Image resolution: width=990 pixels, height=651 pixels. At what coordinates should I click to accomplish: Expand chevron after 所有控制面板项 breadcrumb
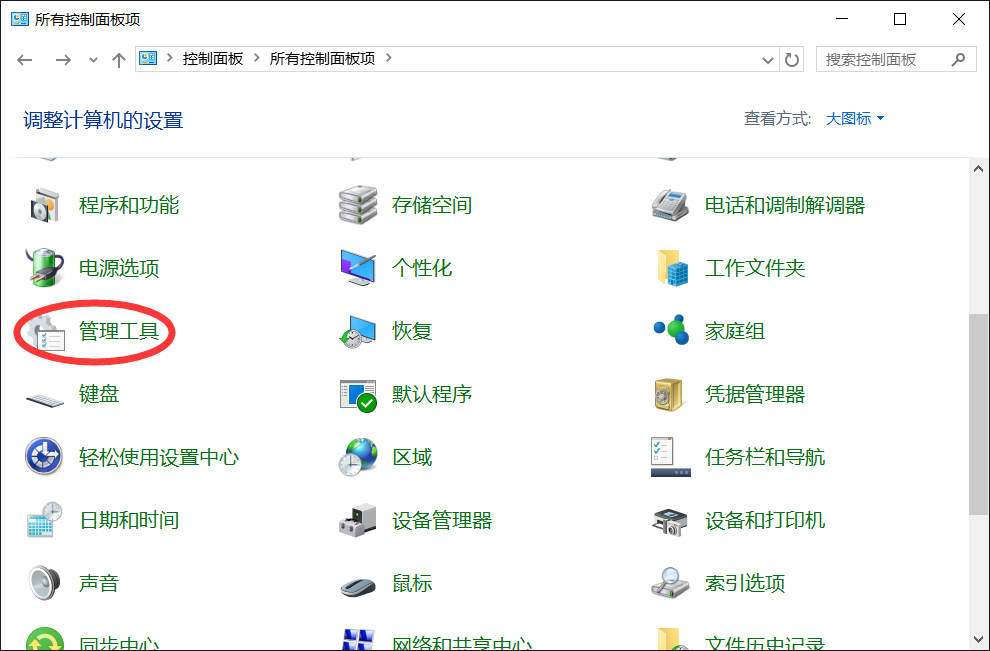pos(389,59)
